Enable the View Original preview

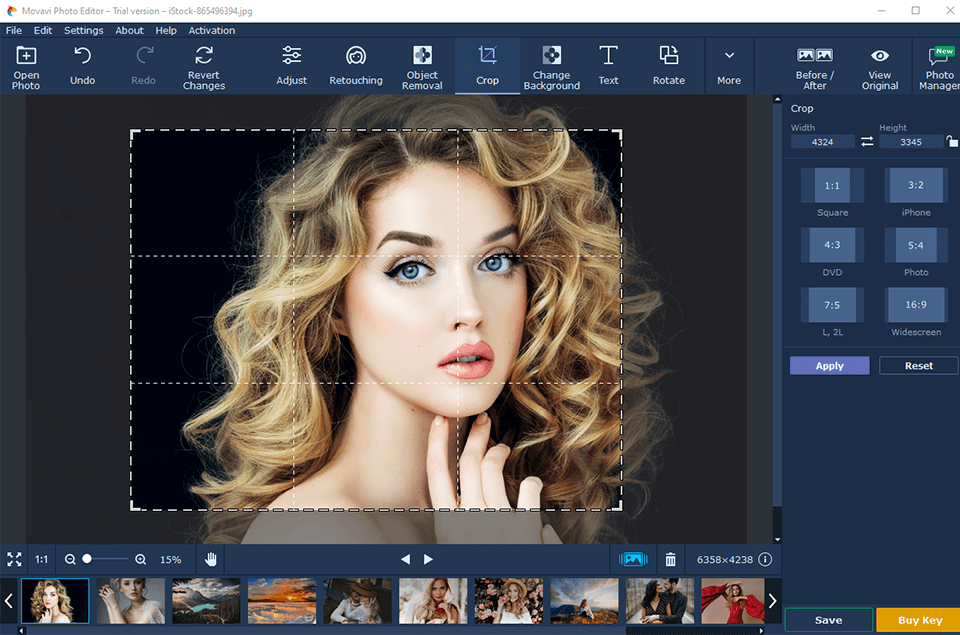(879, 65)
